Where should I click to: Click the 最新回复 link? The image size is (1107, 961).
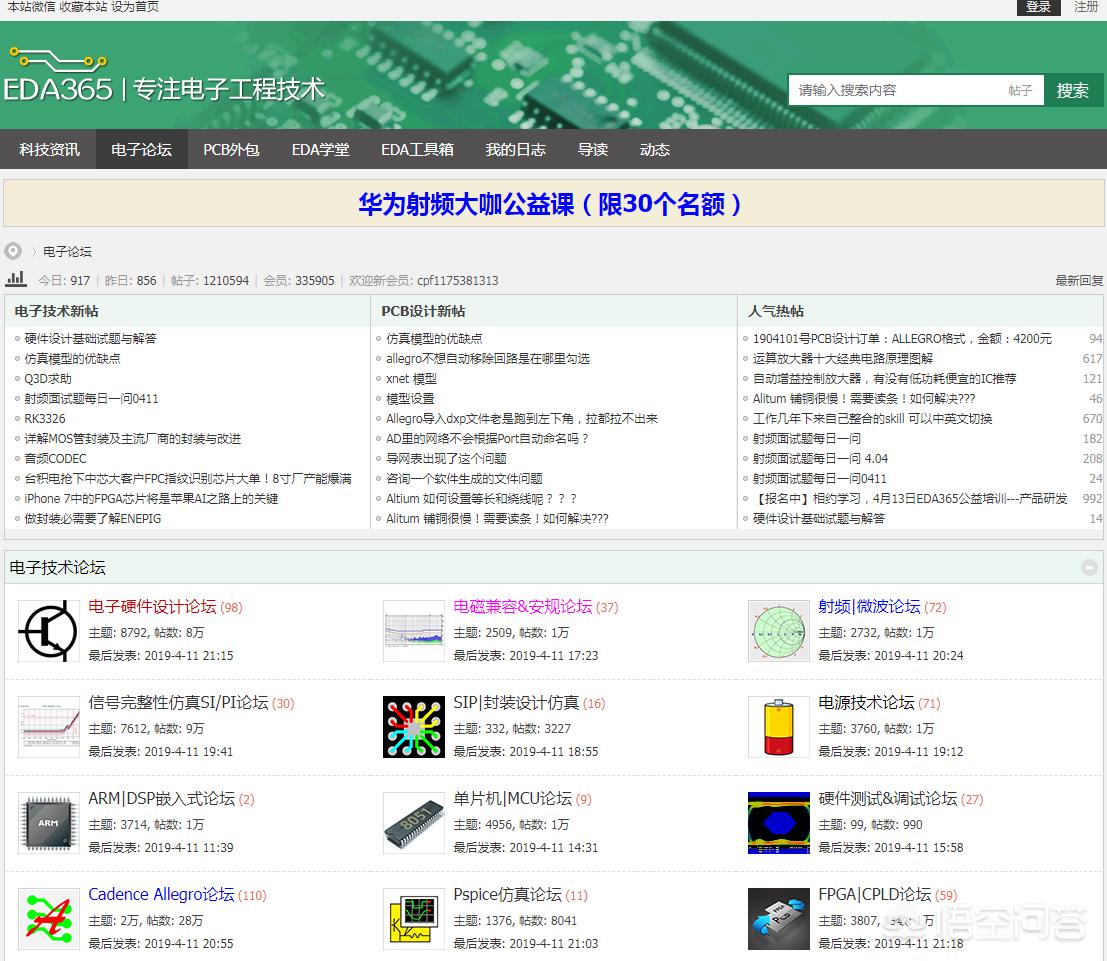1079,280
